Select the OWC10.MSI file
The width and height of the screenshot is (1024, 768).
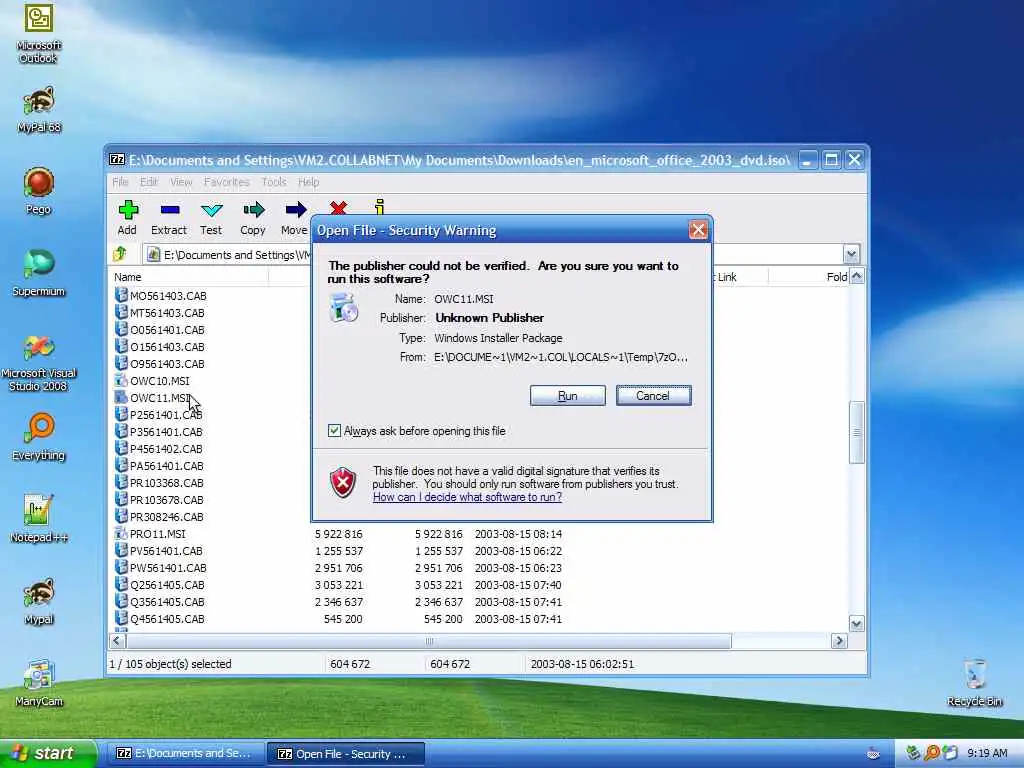152,381
